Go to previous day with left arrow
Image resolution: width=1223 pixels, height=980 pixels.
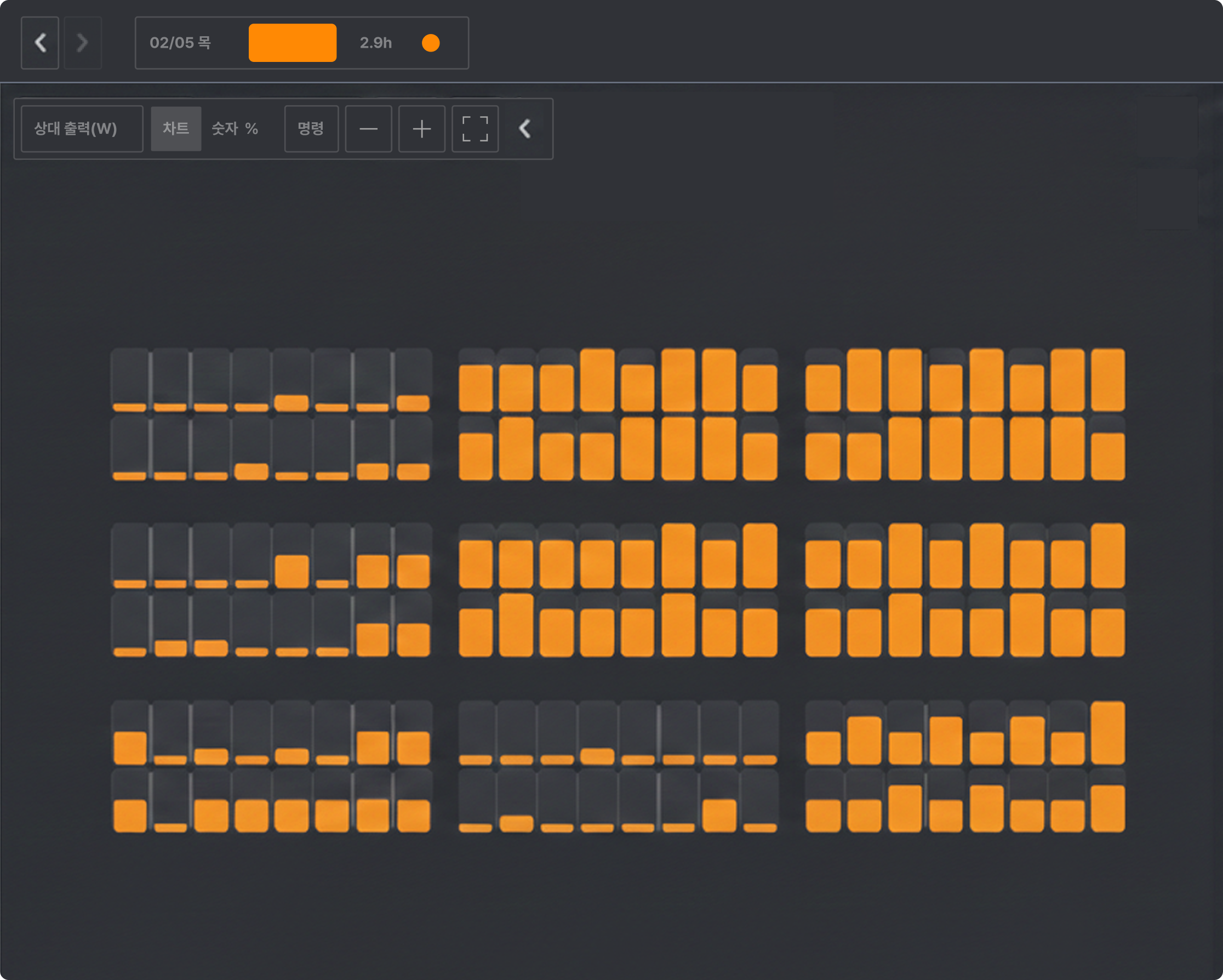click(39, 43)
